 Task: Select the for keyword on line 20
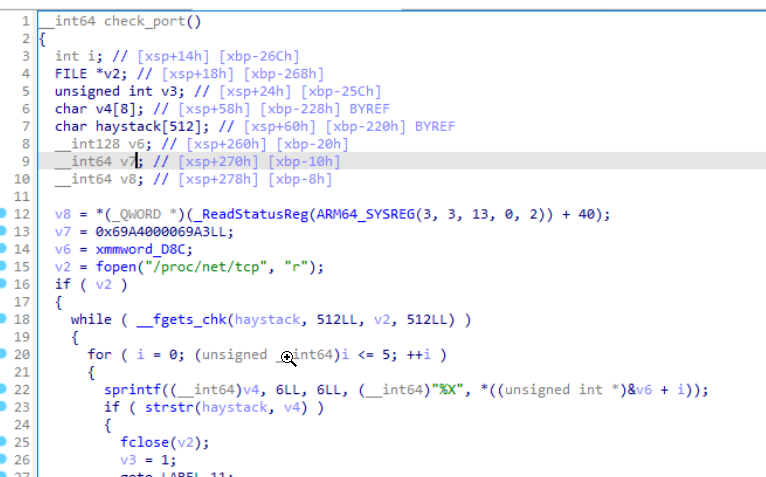(100, 355)
